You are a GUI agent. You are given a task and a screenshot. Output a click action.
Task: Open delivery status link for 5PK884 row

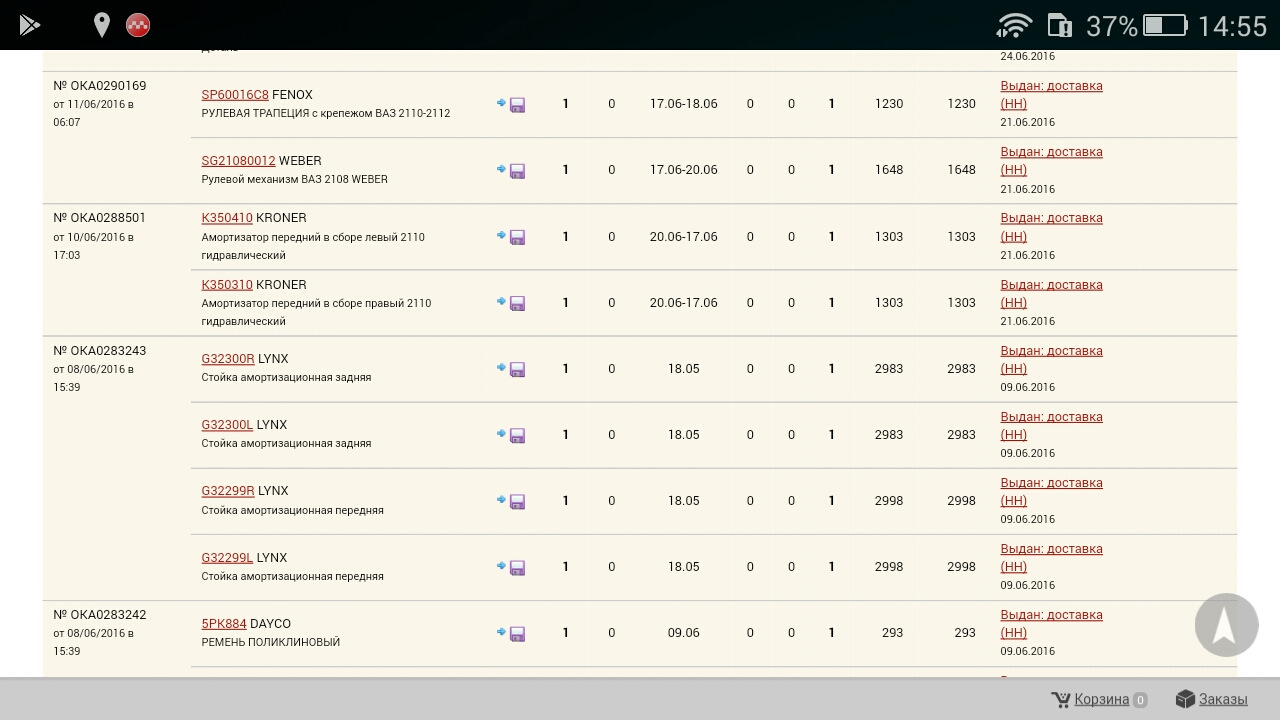1051,623
